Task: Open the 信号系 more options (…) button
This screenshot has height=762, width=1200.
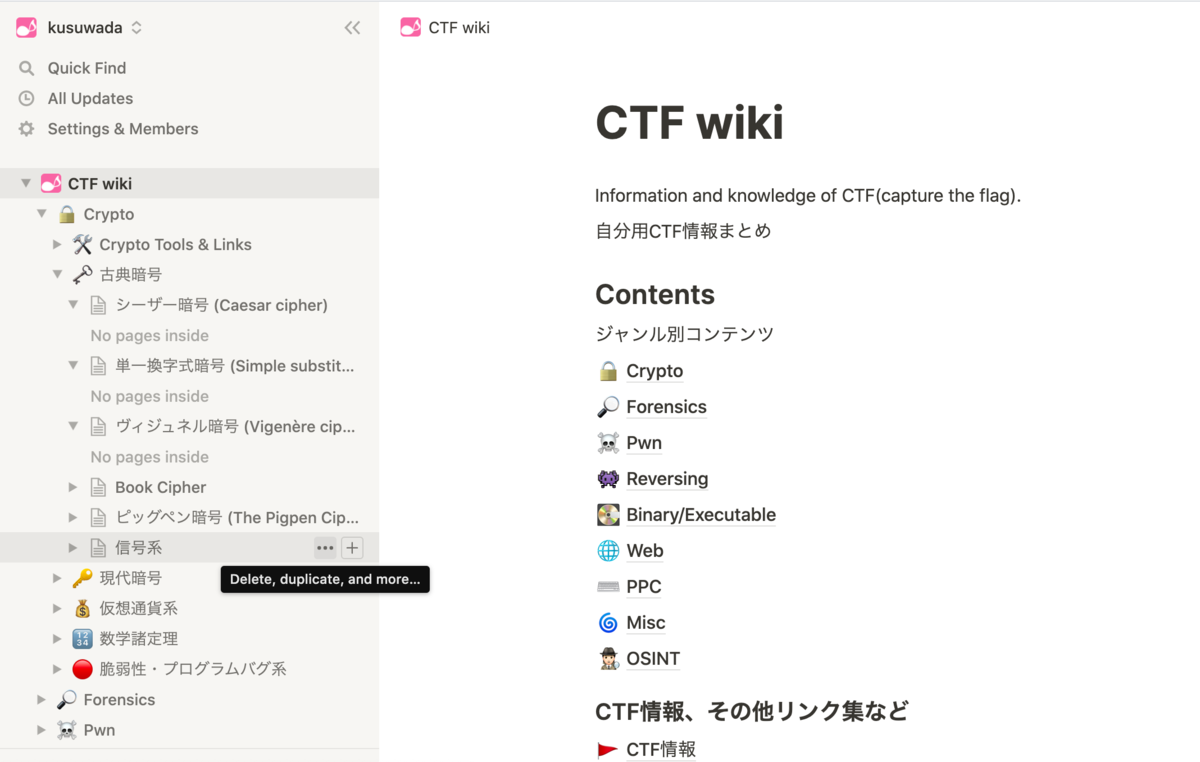Action: pyautogui.click(x=325, y=548)
